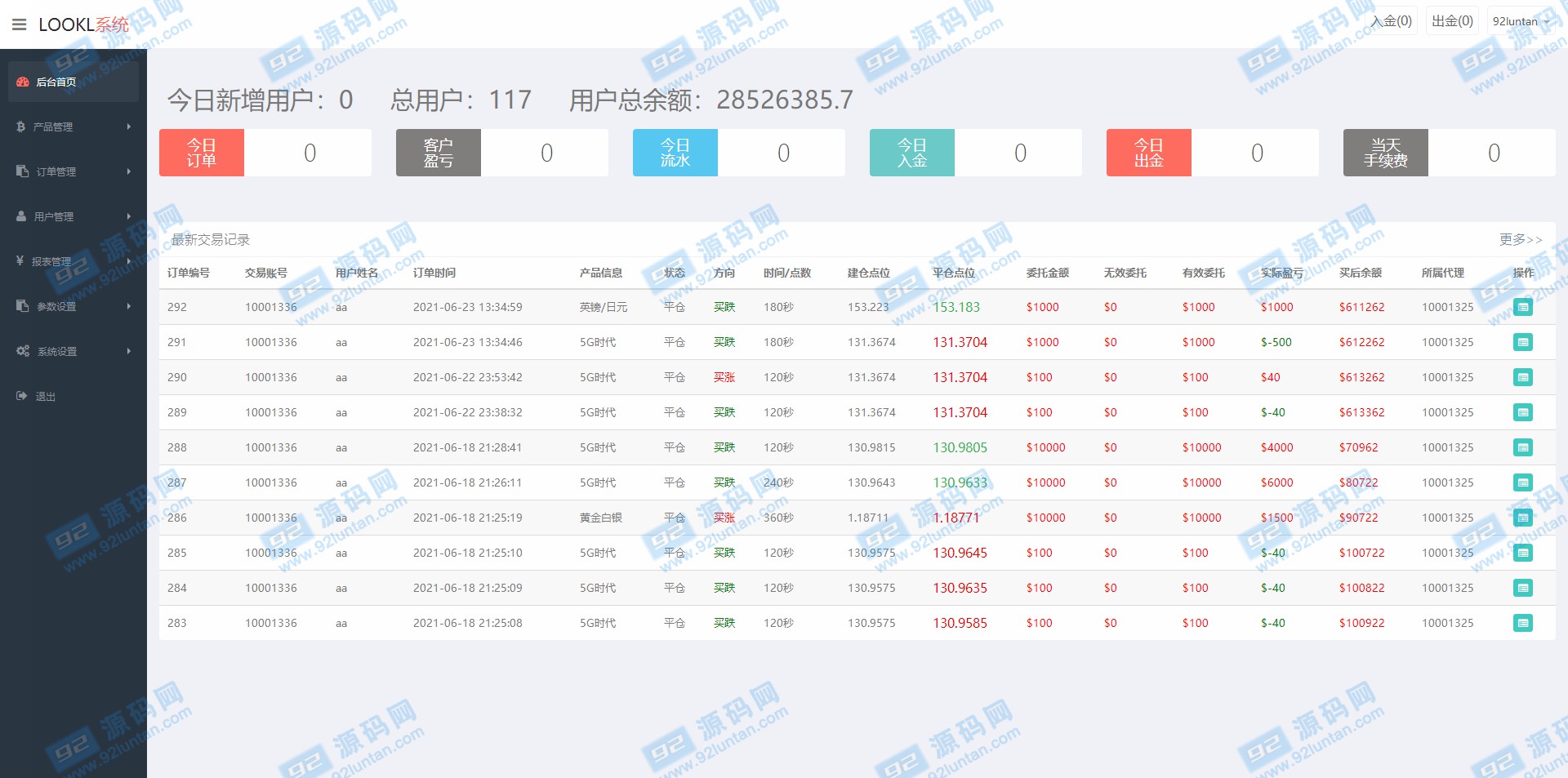Click 240秒 duration cell
This screenshot has width=1568, height=778.
coord(778,482)
